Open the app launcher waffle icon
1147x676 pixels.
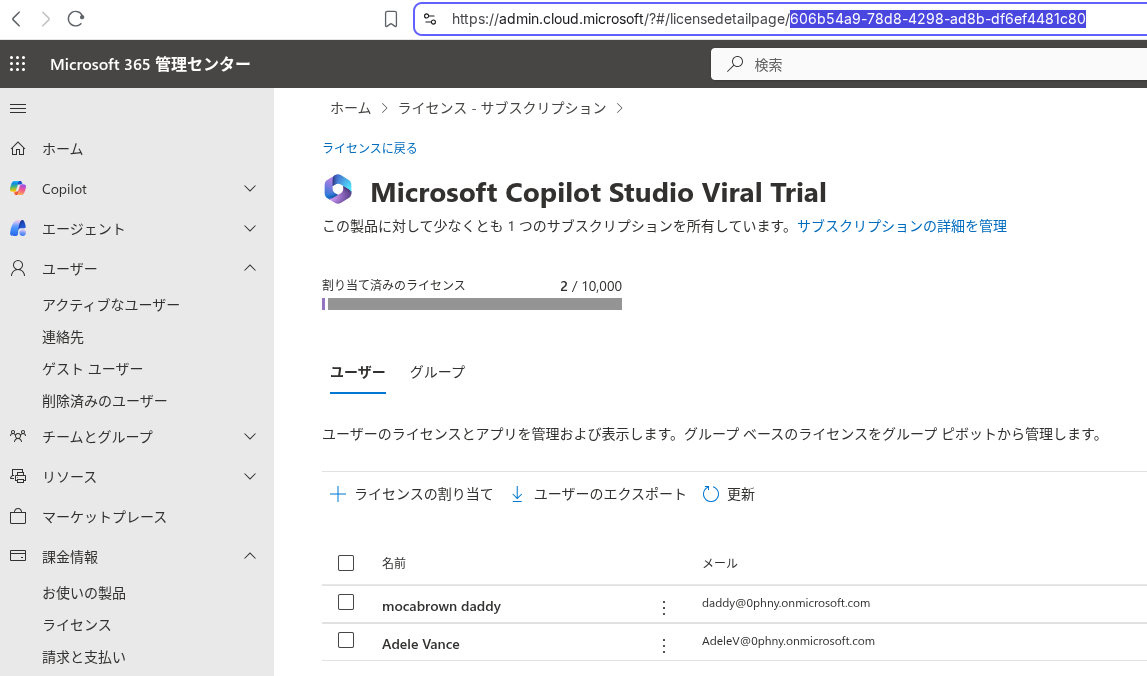coord(18,64)
